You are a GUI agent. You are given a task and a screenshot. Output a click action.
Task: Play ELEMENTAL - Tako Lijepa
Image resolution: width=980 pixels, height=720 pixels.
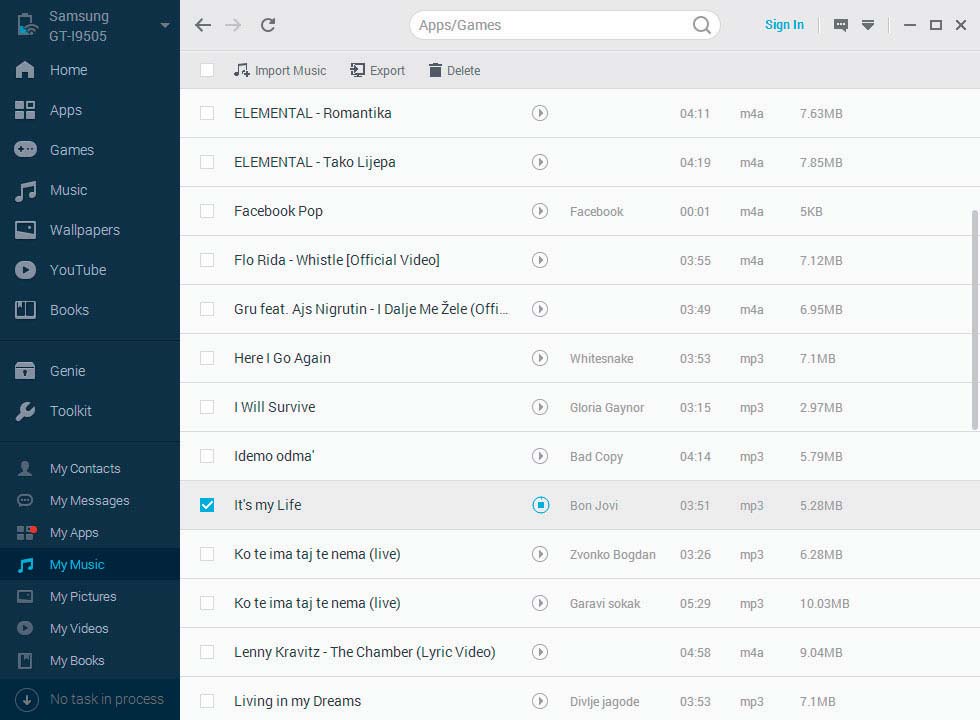[540, 162]
